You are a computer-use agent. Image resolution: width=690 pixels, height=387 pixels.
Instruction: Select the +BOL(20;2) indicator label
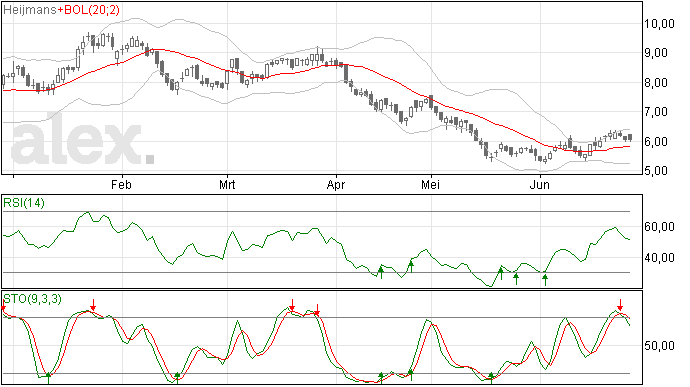[x=88, y=10]
